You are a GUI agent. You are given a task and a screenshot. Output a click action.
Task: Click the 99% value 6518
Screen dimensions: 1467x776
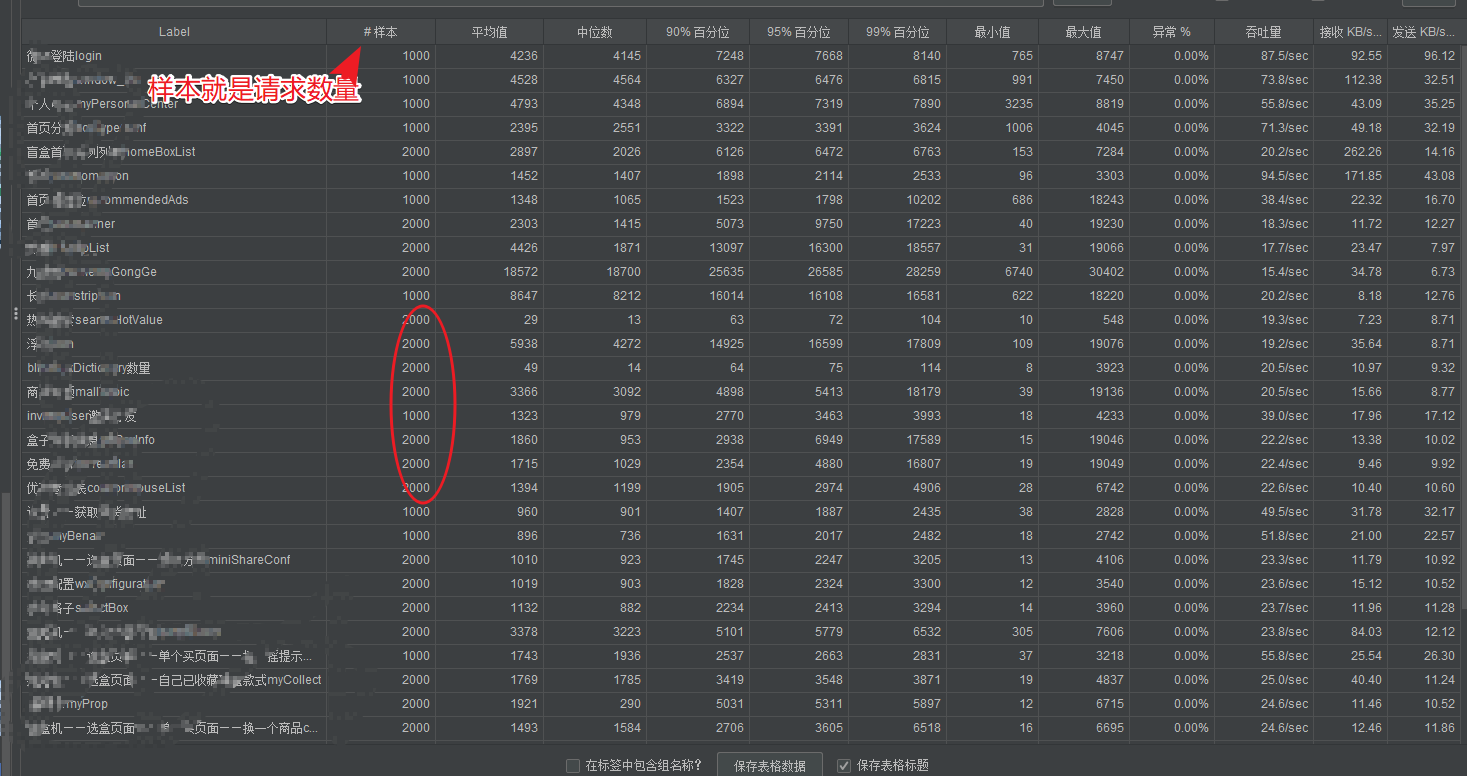pos(925,728)
